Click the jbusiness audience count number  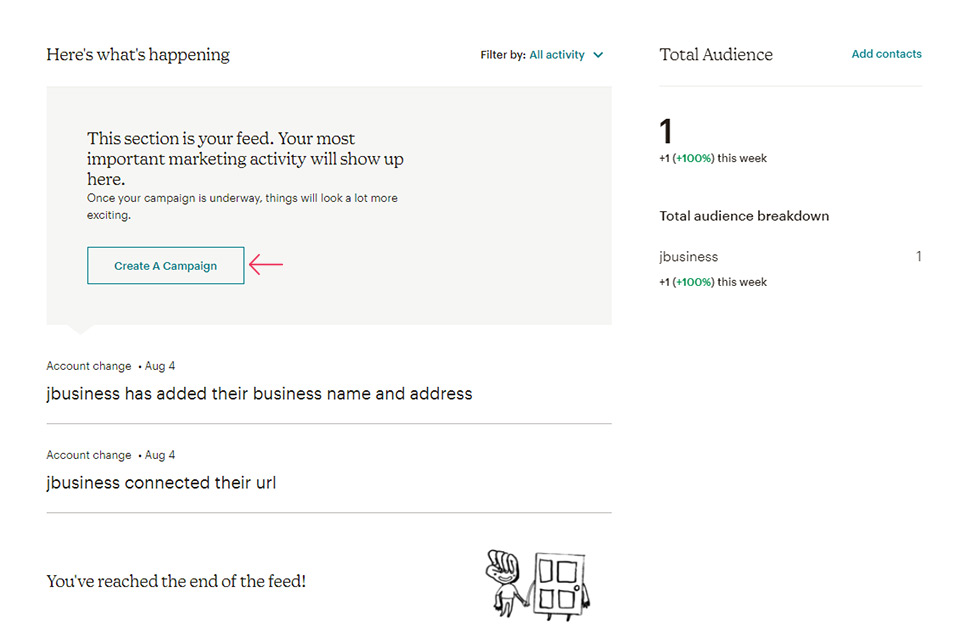pos(918,256)
